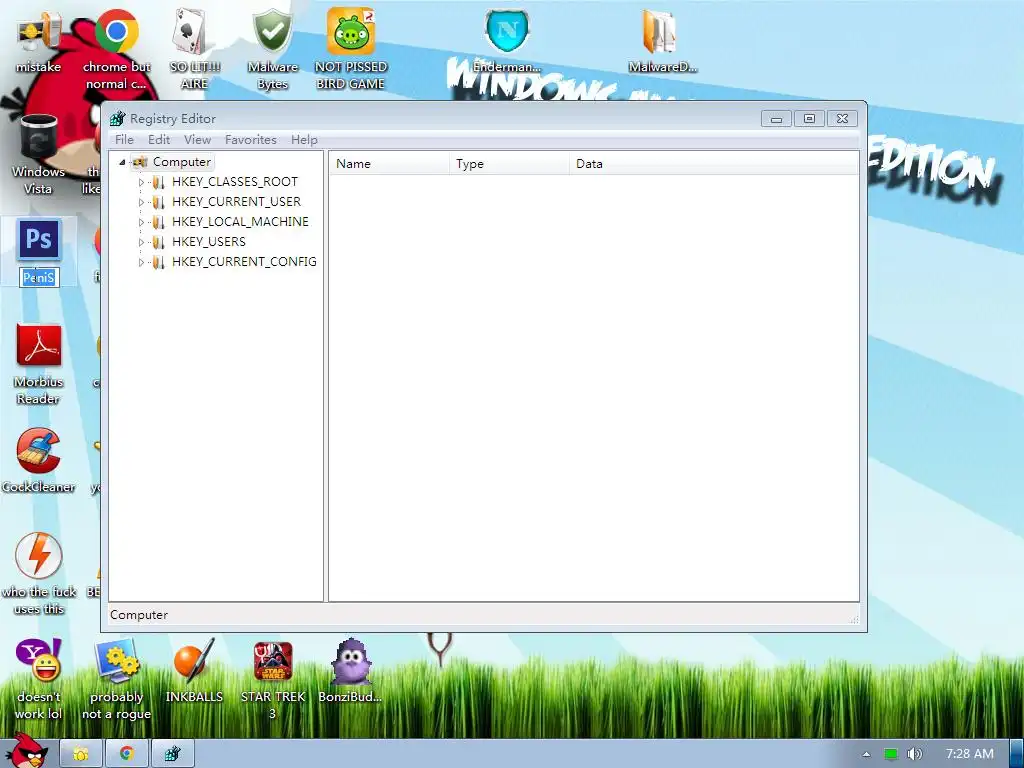Screen dimensions: 1024x768
Task: Click the Show desktop strip
Action: point(1016,754)
